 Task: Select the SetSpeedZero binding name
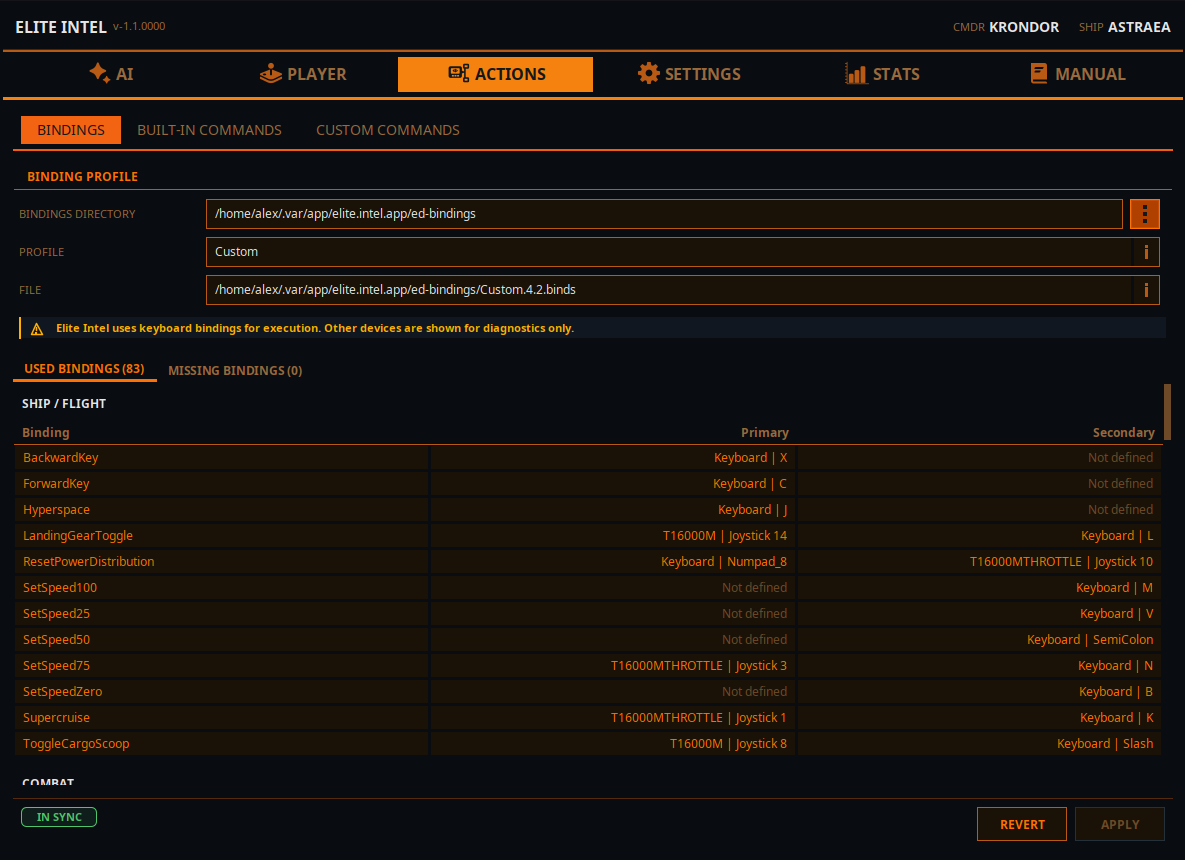pos(63,691)
